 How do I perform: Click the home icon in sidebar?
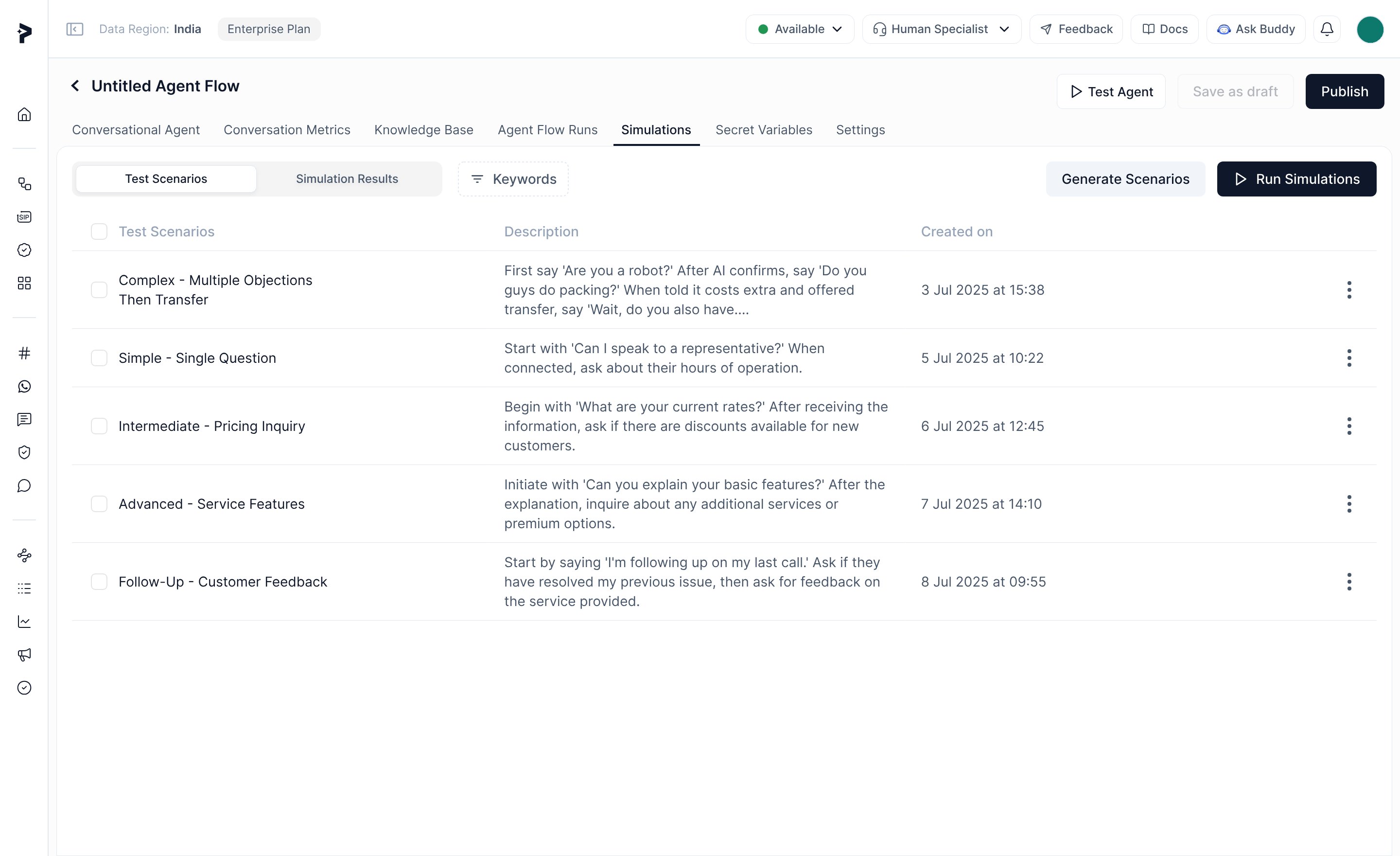coord(24,114)
